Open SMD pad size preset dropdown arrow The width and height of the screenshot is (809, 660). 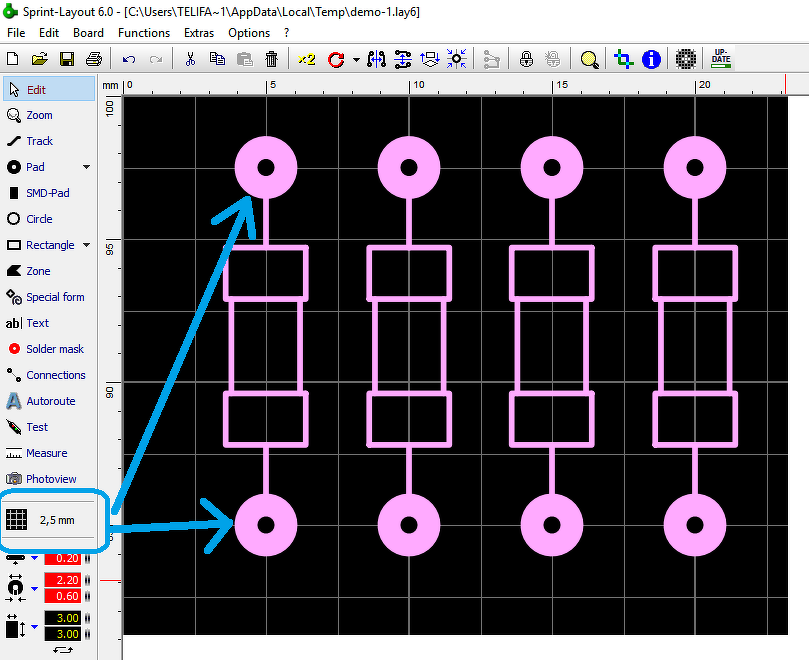(x=35, y=626)
